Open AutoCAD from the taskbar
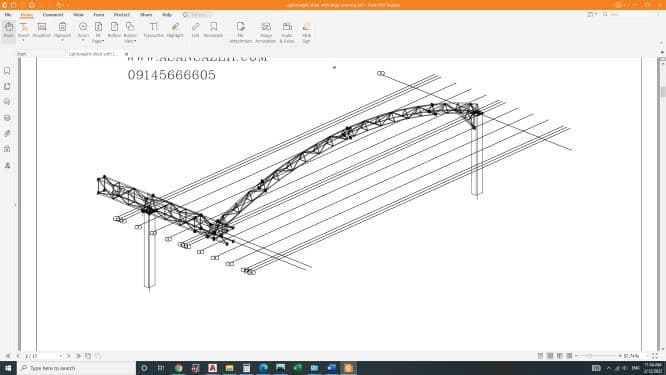Viewport: 666px width, 375px height. click(212, 368)
